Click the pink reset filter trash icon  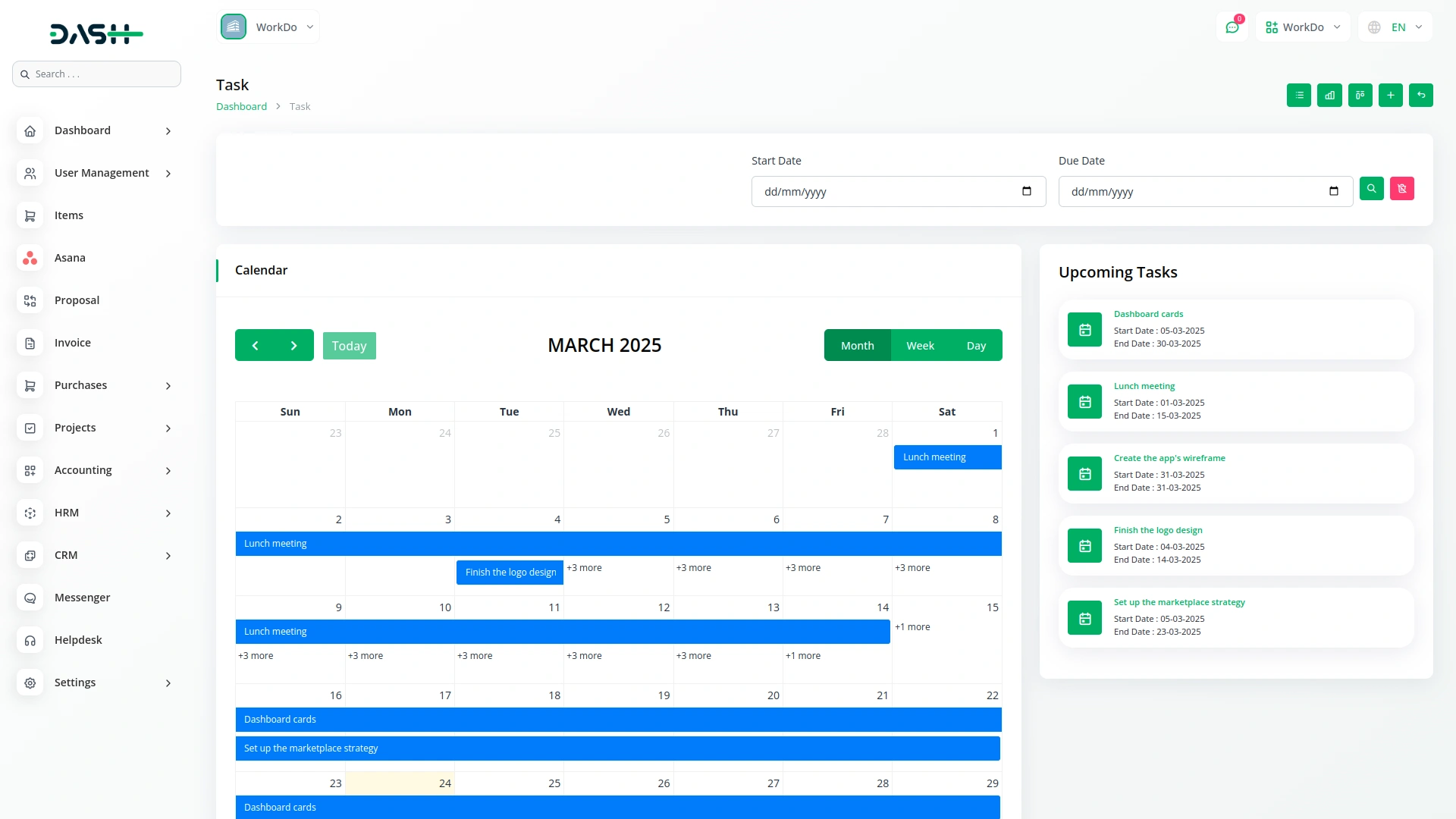(1402, 189)
